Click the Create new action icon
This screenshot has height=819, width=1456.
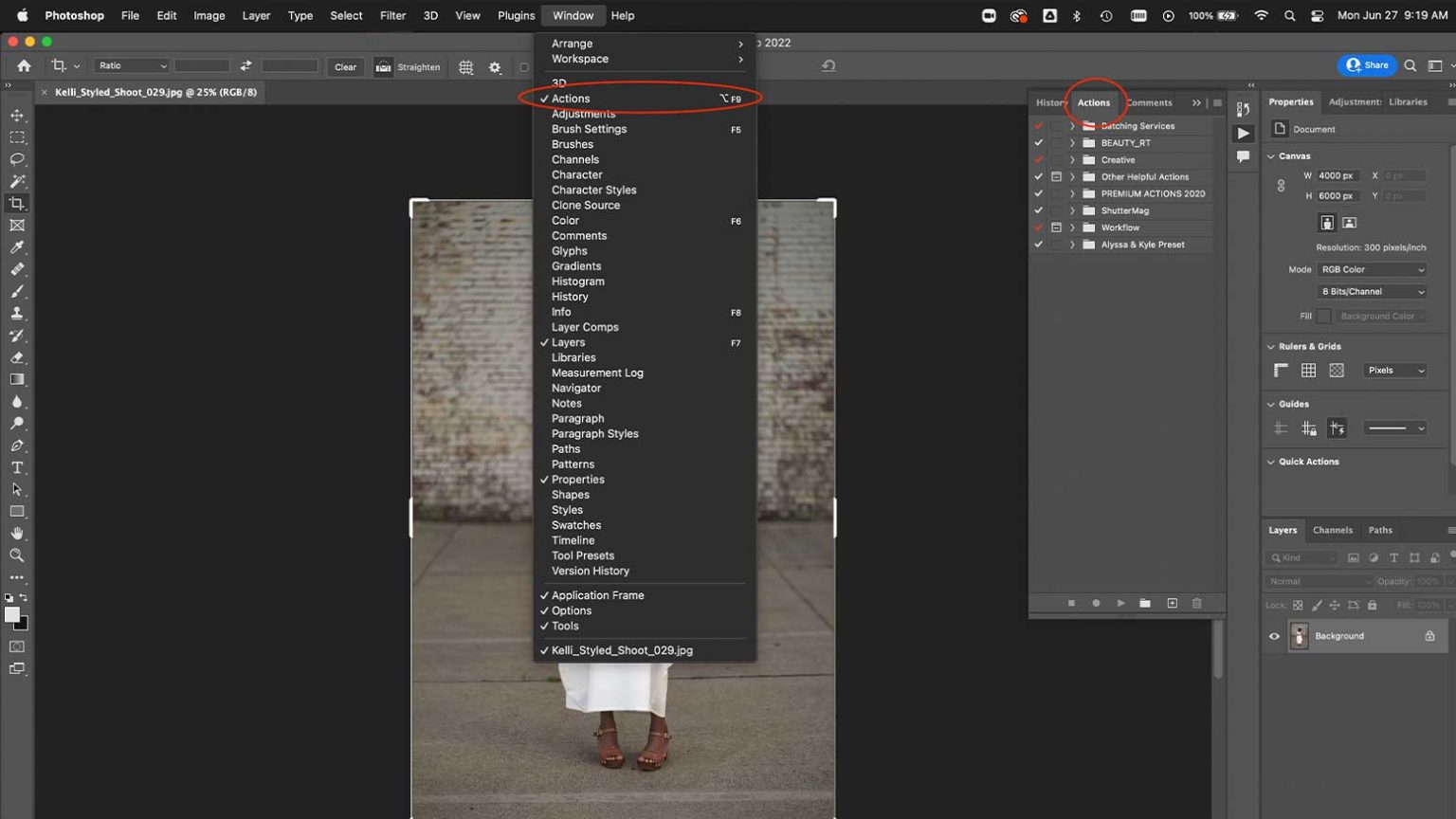pos(1172,603)
